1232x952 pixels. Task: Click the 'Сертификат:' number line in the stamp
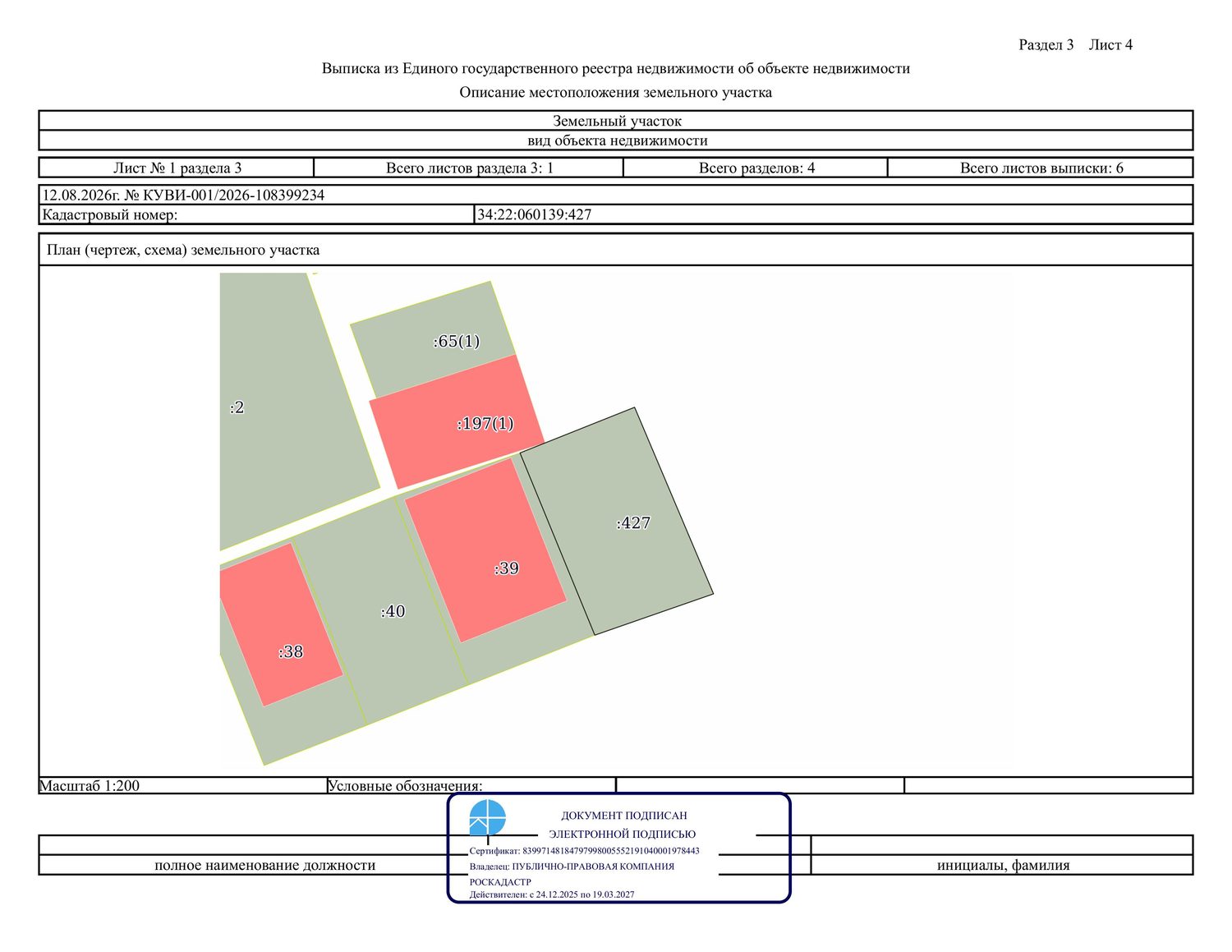pyautogui.click(x=585, y=851)
